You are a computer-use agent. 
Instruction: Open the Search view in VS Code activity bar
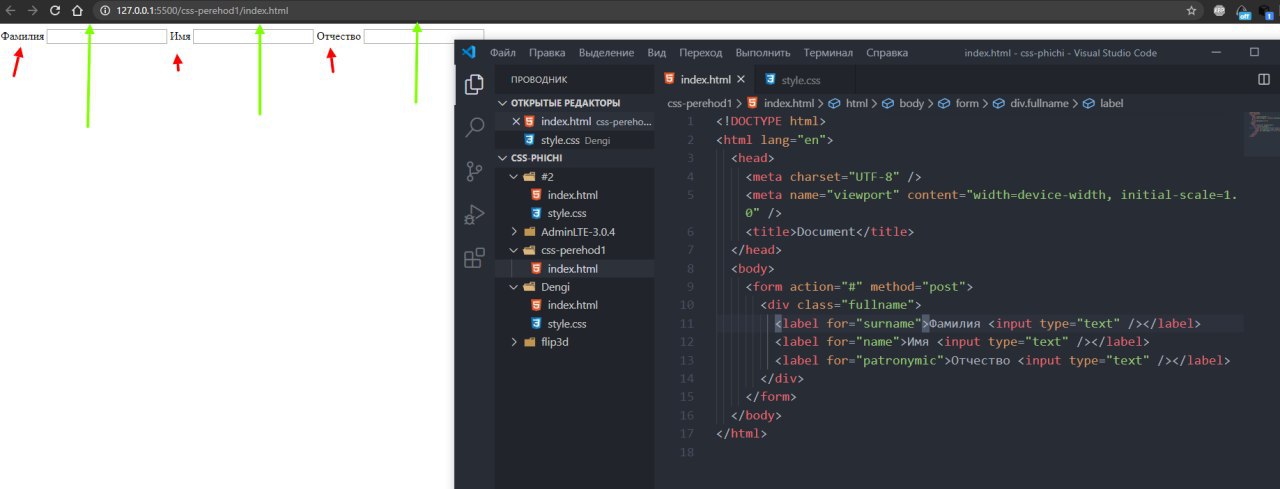tap(474, 128)
